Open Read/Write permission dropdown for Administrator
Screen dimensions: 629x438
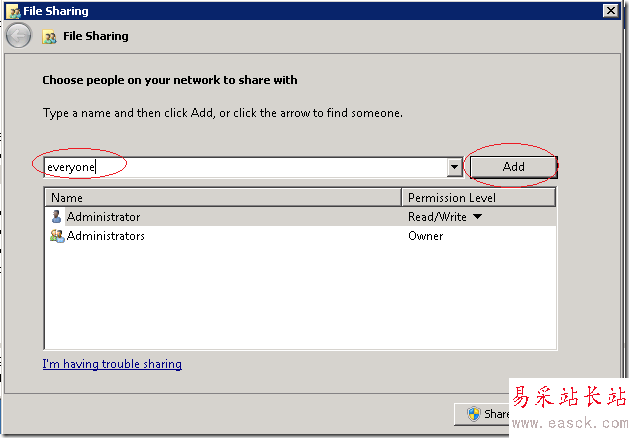477,217
